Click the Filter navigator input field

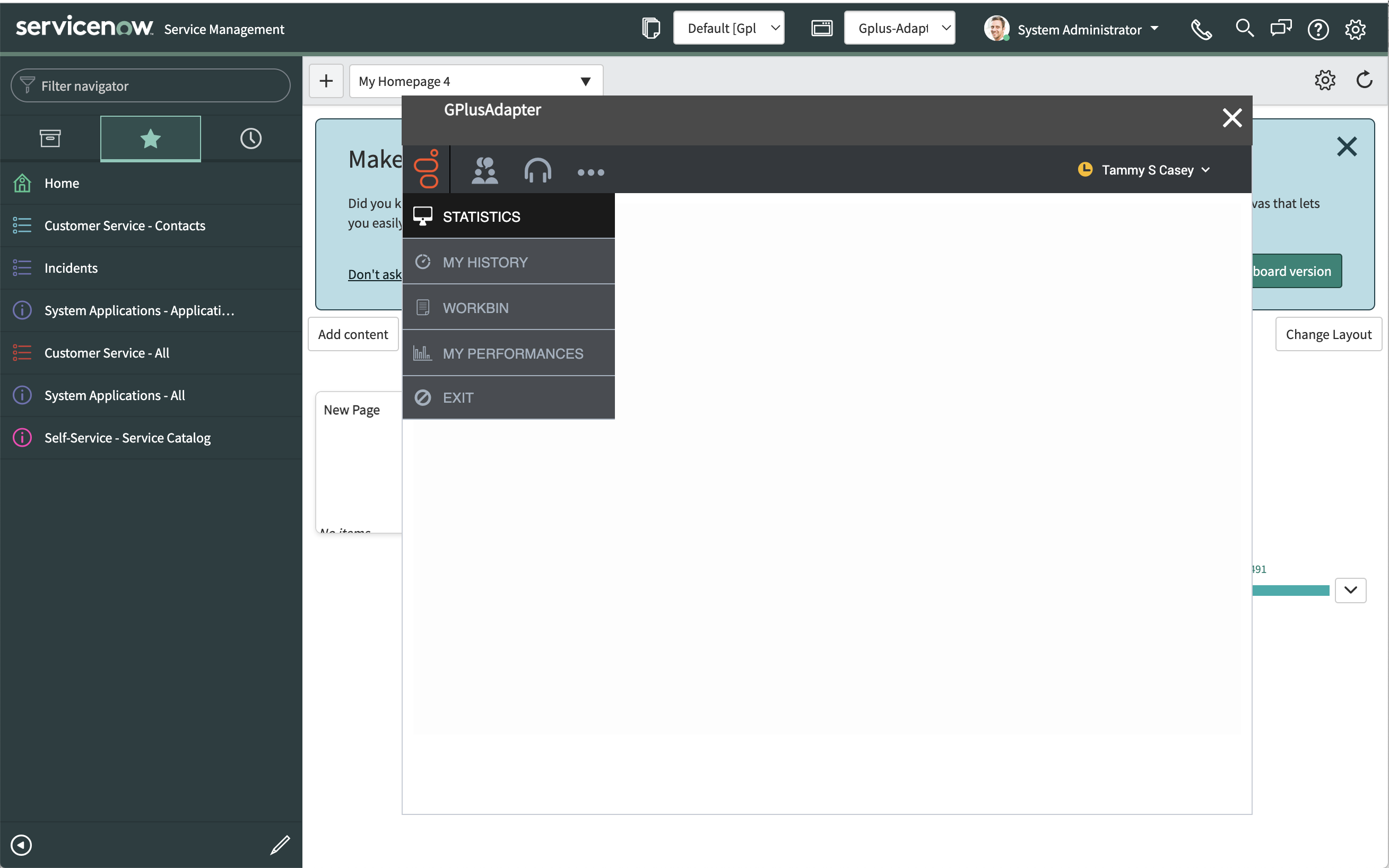click(x=150, y=85)
